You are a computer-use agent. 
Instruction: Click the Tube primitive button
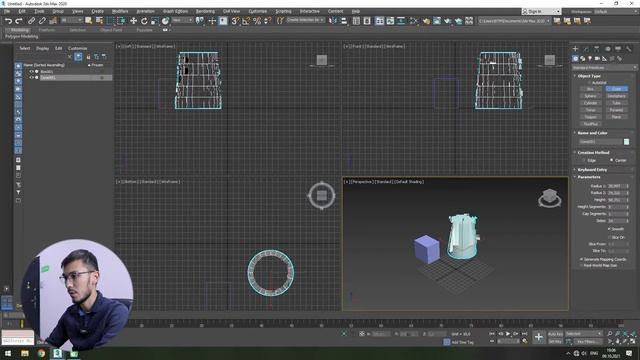coord(617,103)
